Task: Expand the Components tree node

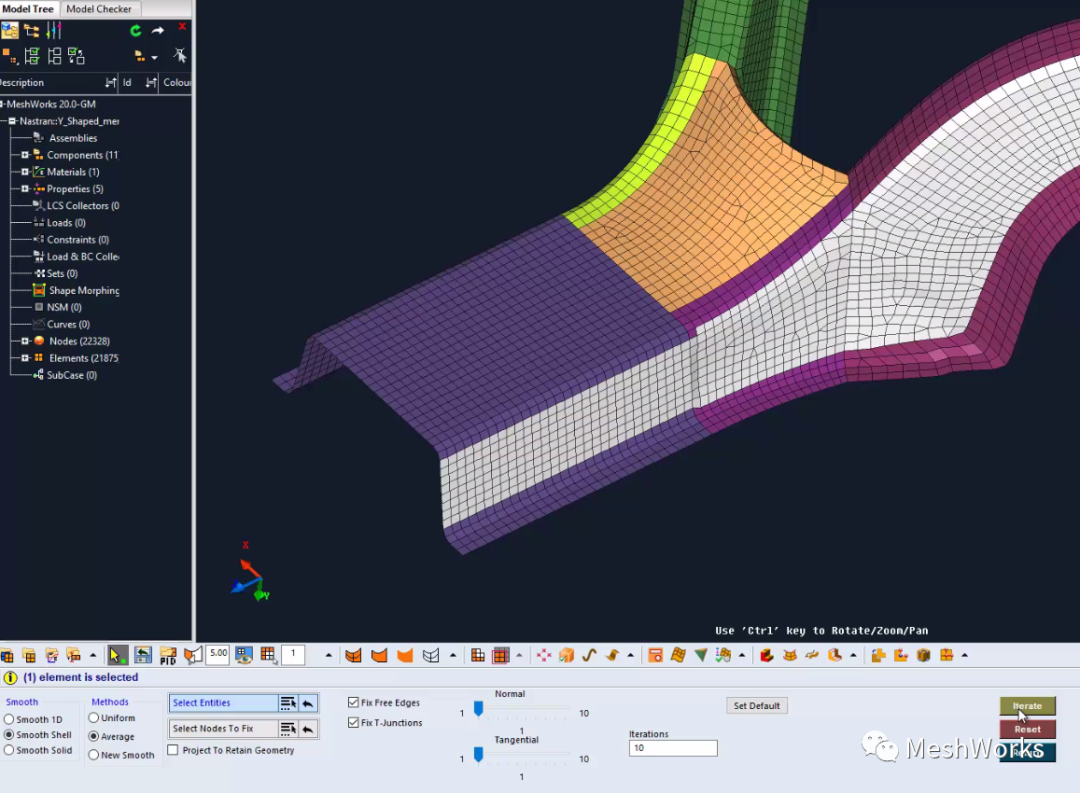Action: (x=25, y=155)
